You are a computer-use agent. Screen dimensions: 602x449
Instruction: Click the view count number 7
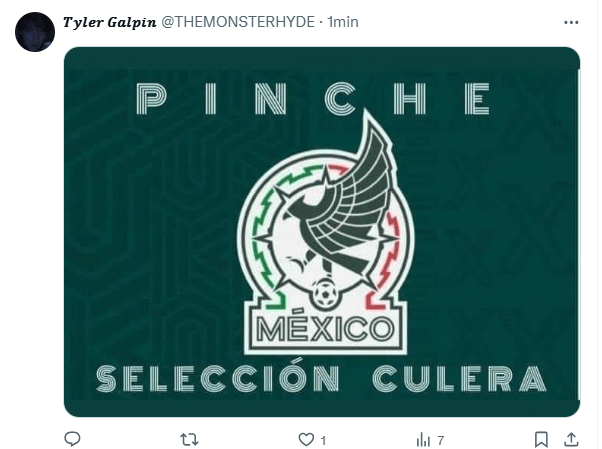(440, 440)
